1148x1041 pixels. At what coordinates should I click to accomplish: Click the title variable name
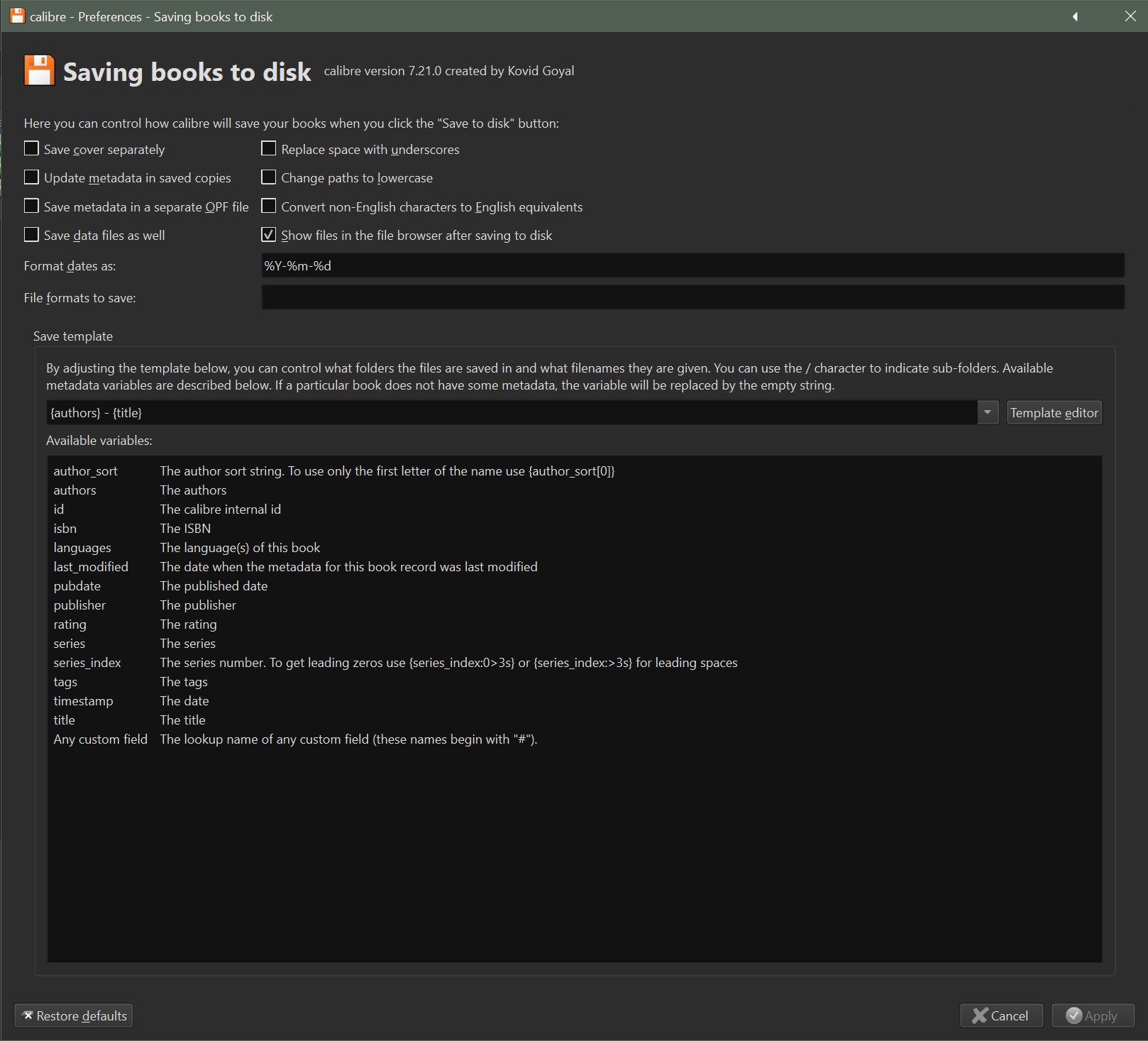coord(64,720)
